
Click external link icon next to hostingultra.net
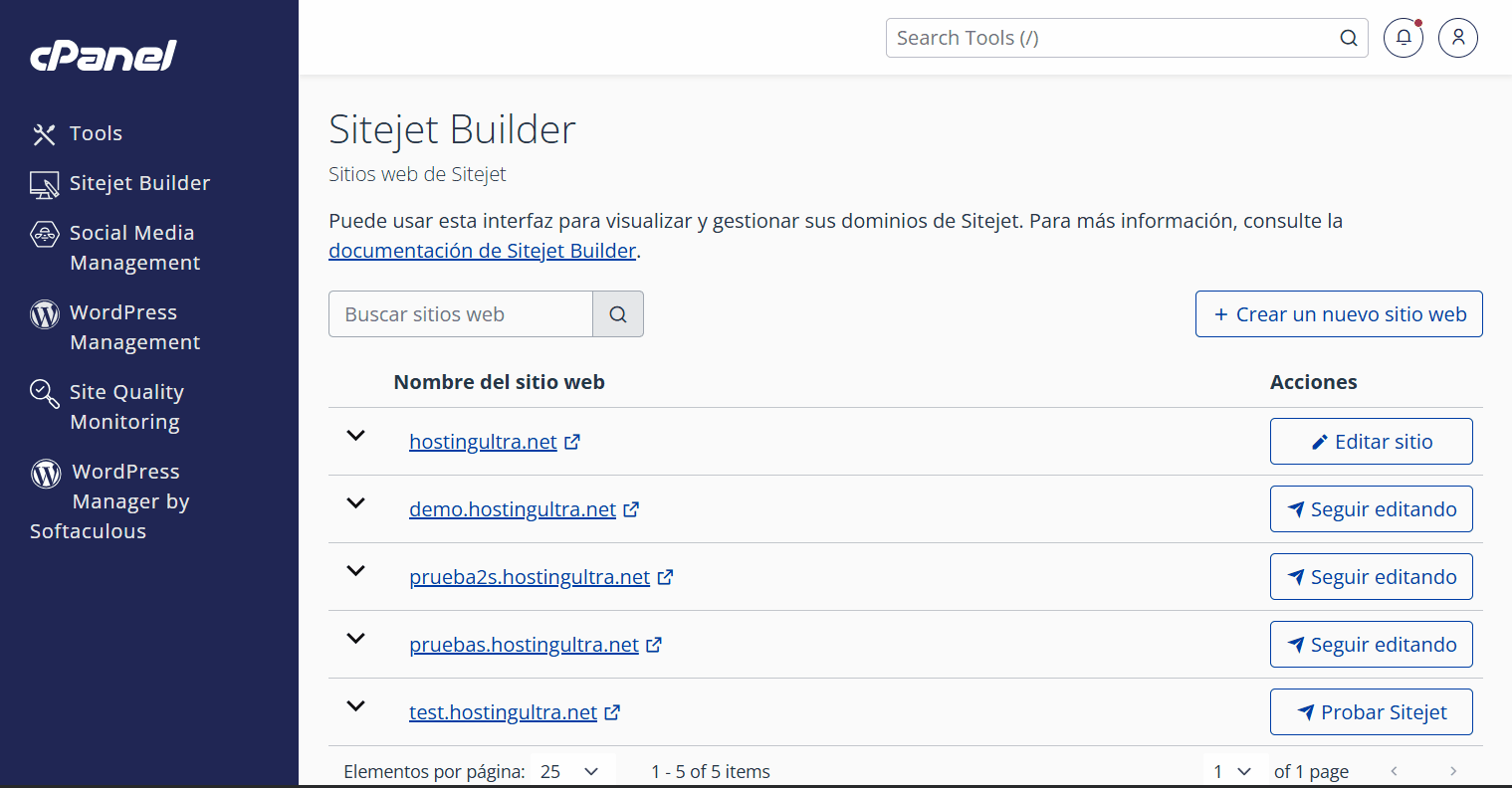[572, 442]
